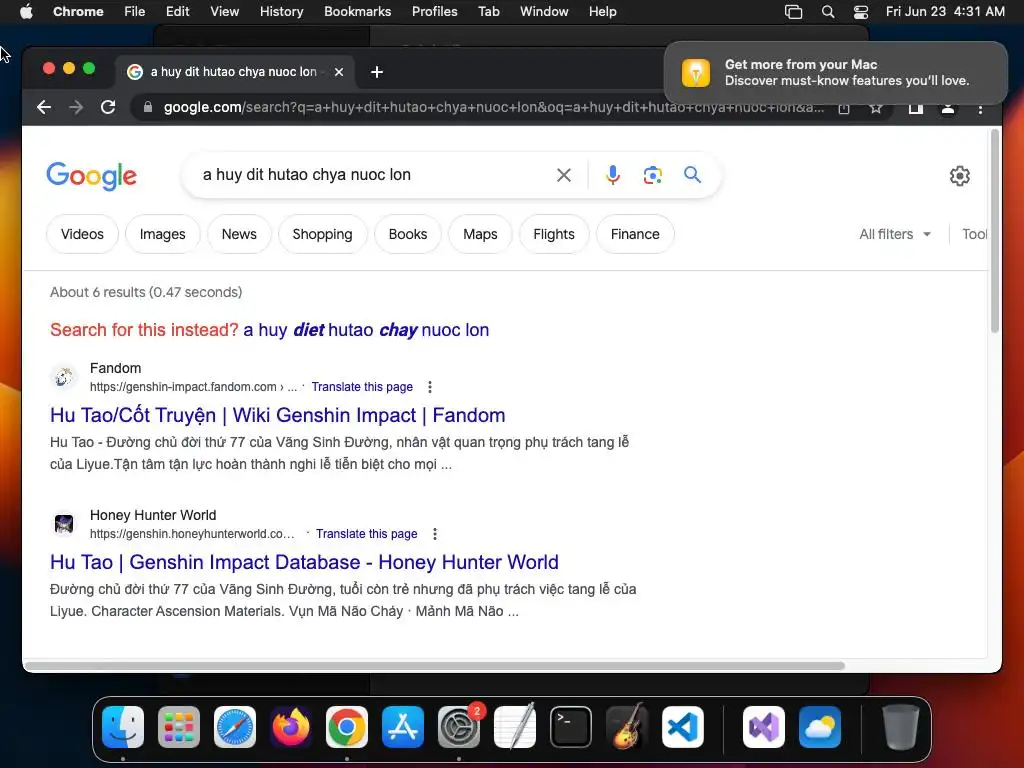Open the Window menu
This screenshot has width=1024, height=768.
coord(544,12)
